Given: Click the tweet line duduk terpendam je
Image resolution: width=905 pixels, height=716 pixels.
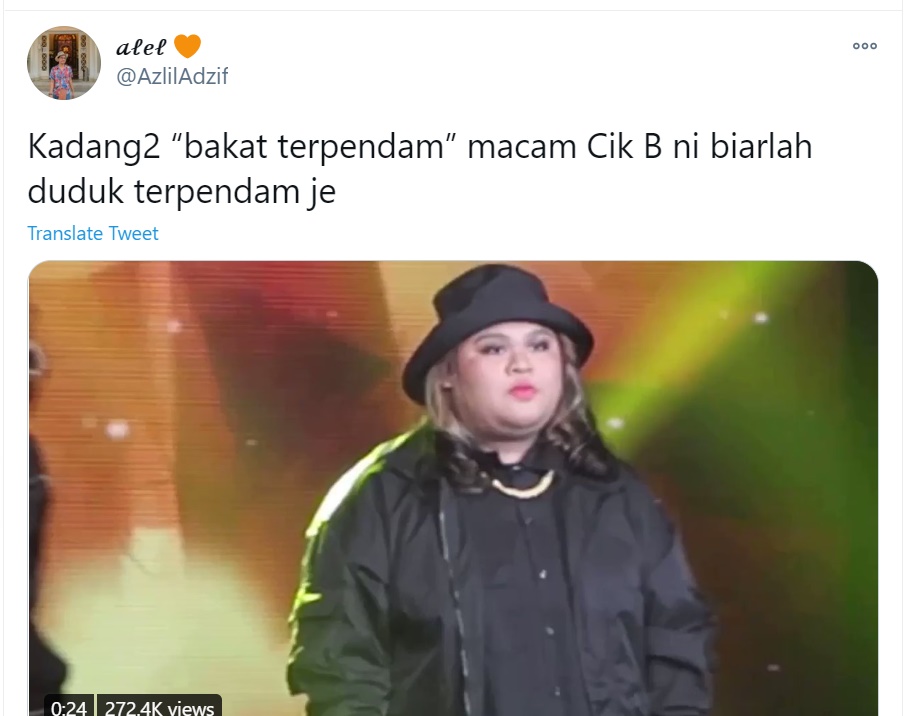Looking at the screenshot, I should coord(181,191).
